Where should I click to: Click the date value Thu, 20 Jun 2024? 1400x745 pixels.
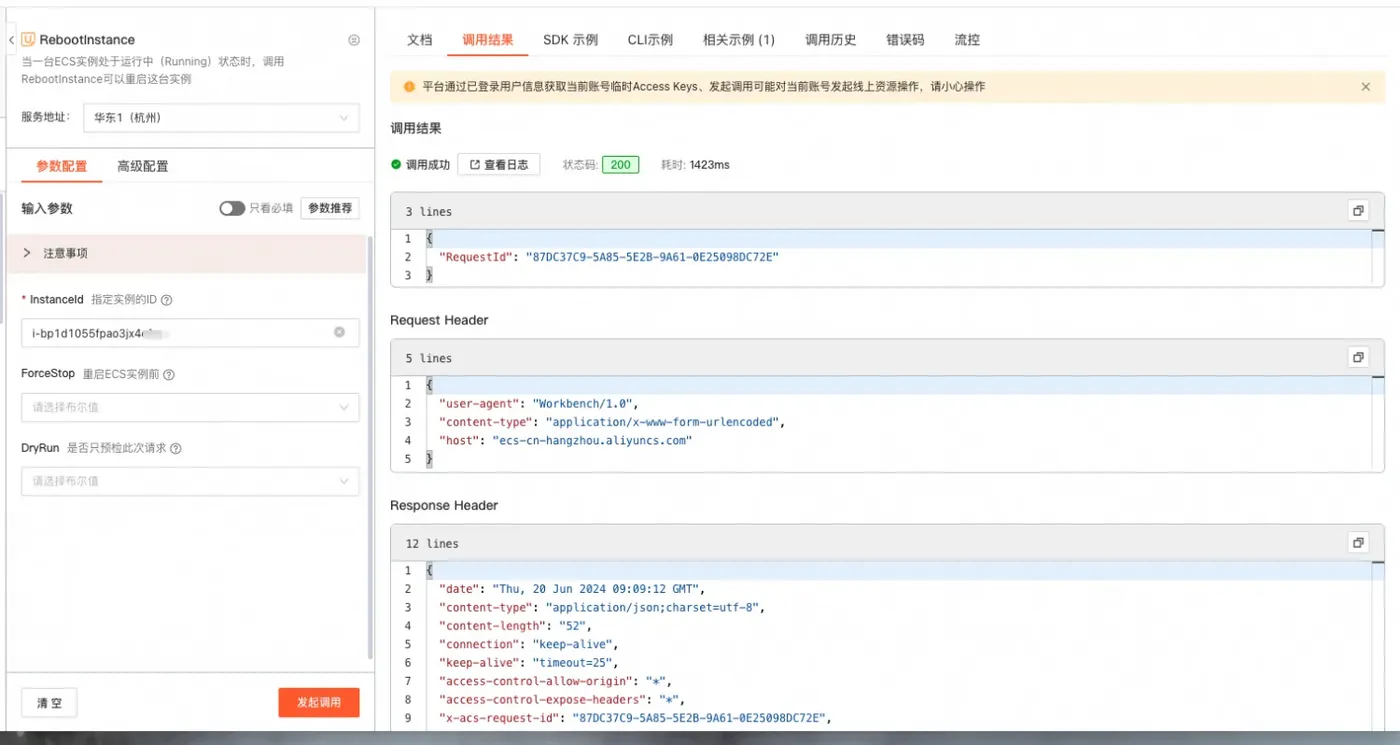pos(598,589)
